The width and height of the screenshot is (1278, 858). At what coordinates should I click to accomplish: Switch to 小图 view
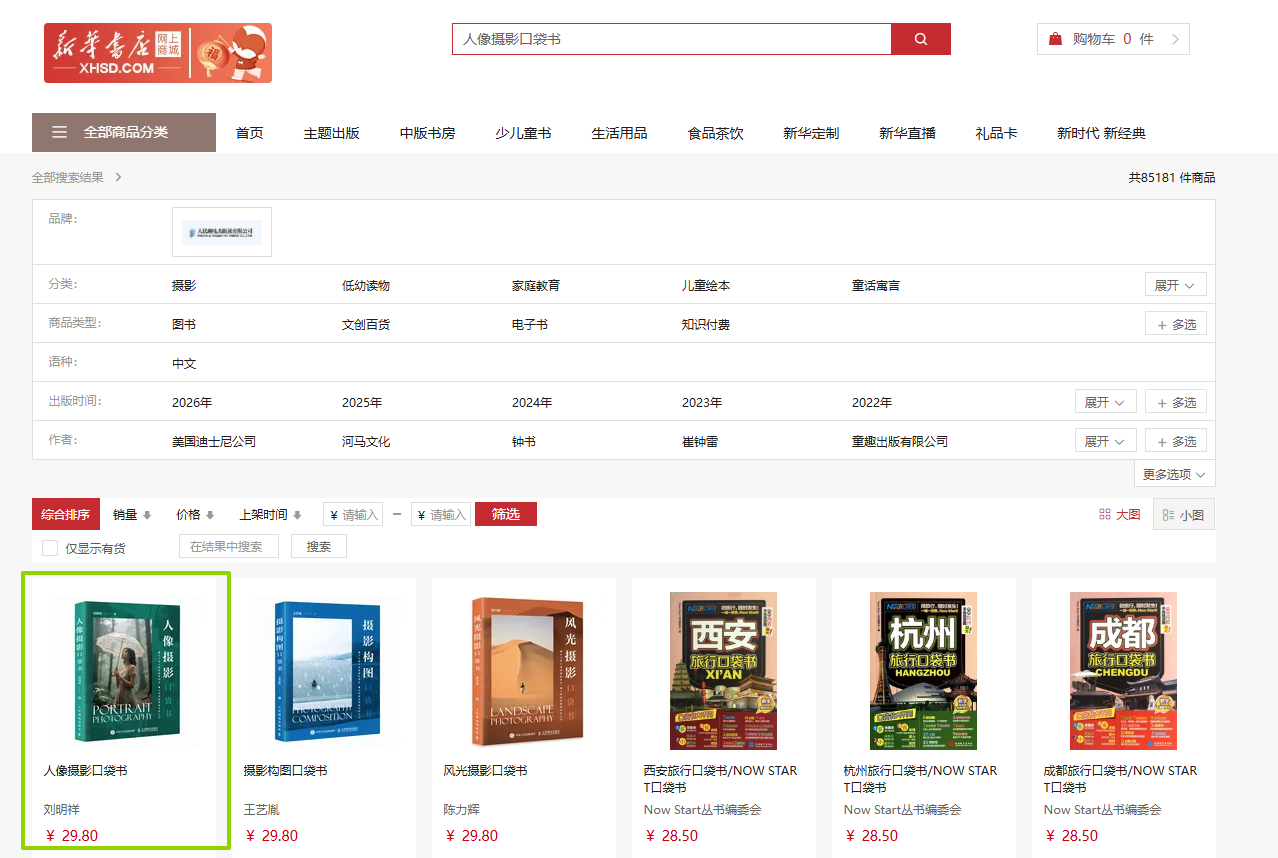pyautogui.click(x=1183, y=513)
